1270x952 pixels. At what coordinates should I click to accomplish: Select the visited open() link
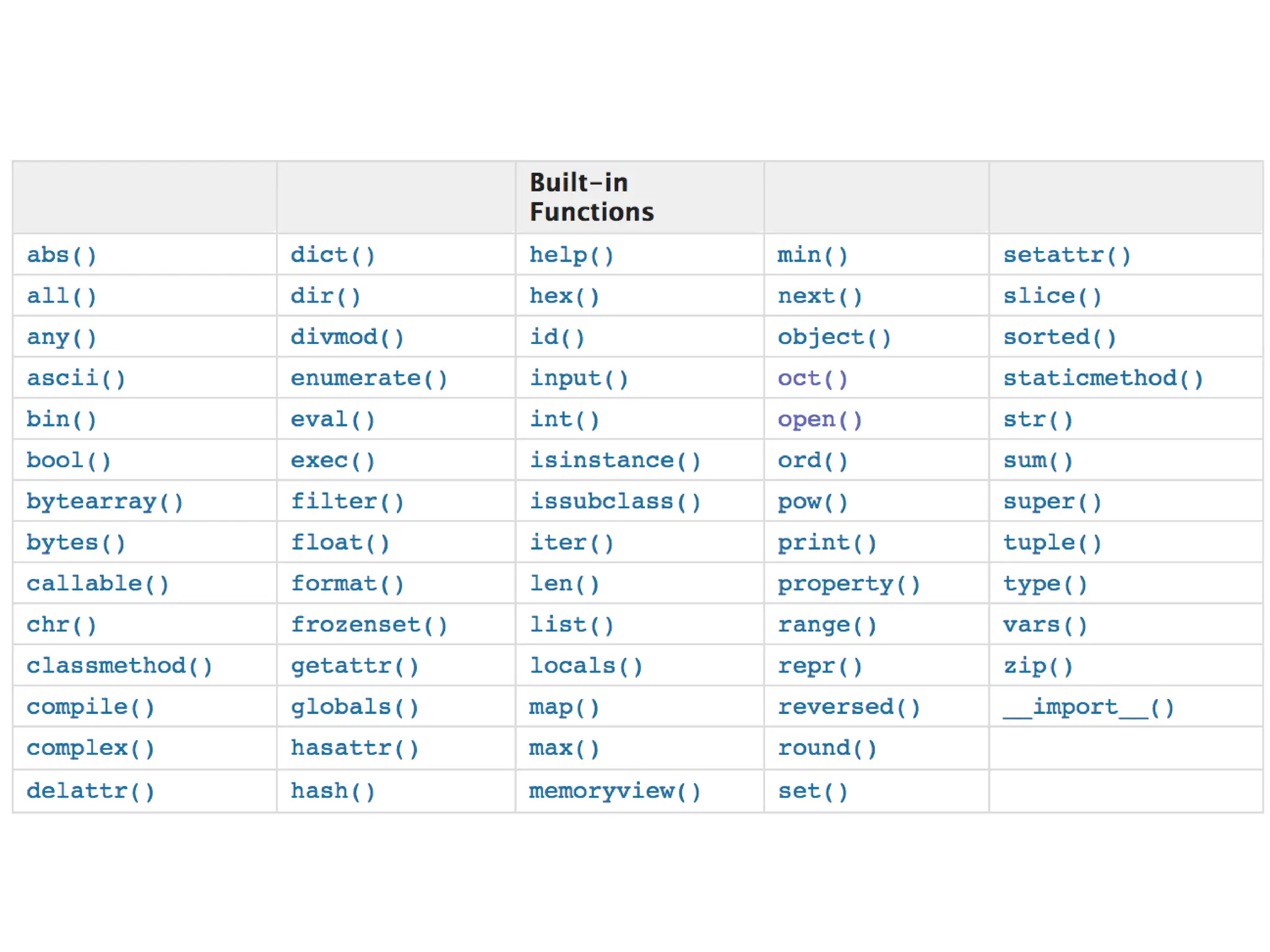pos(820,420)
